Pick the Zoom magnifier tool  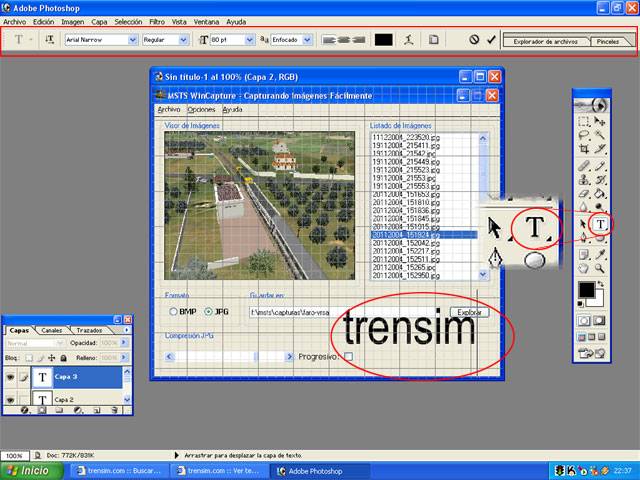click(x=600, y=268)
